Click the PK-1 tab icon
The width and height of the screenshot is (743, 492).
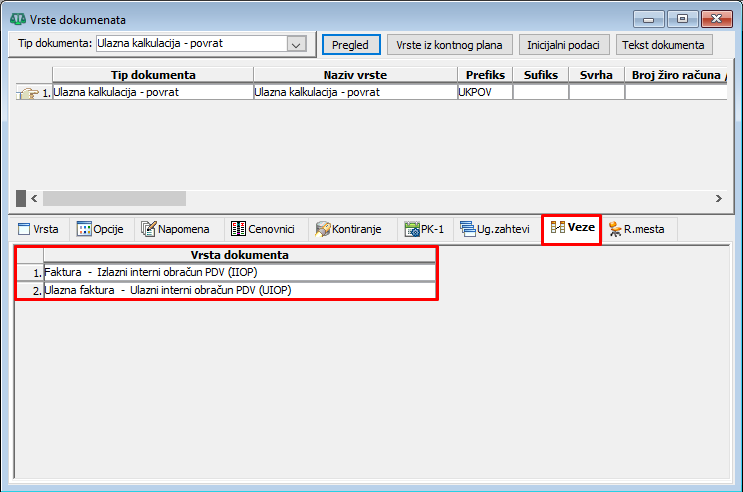[x=413, y=230]
